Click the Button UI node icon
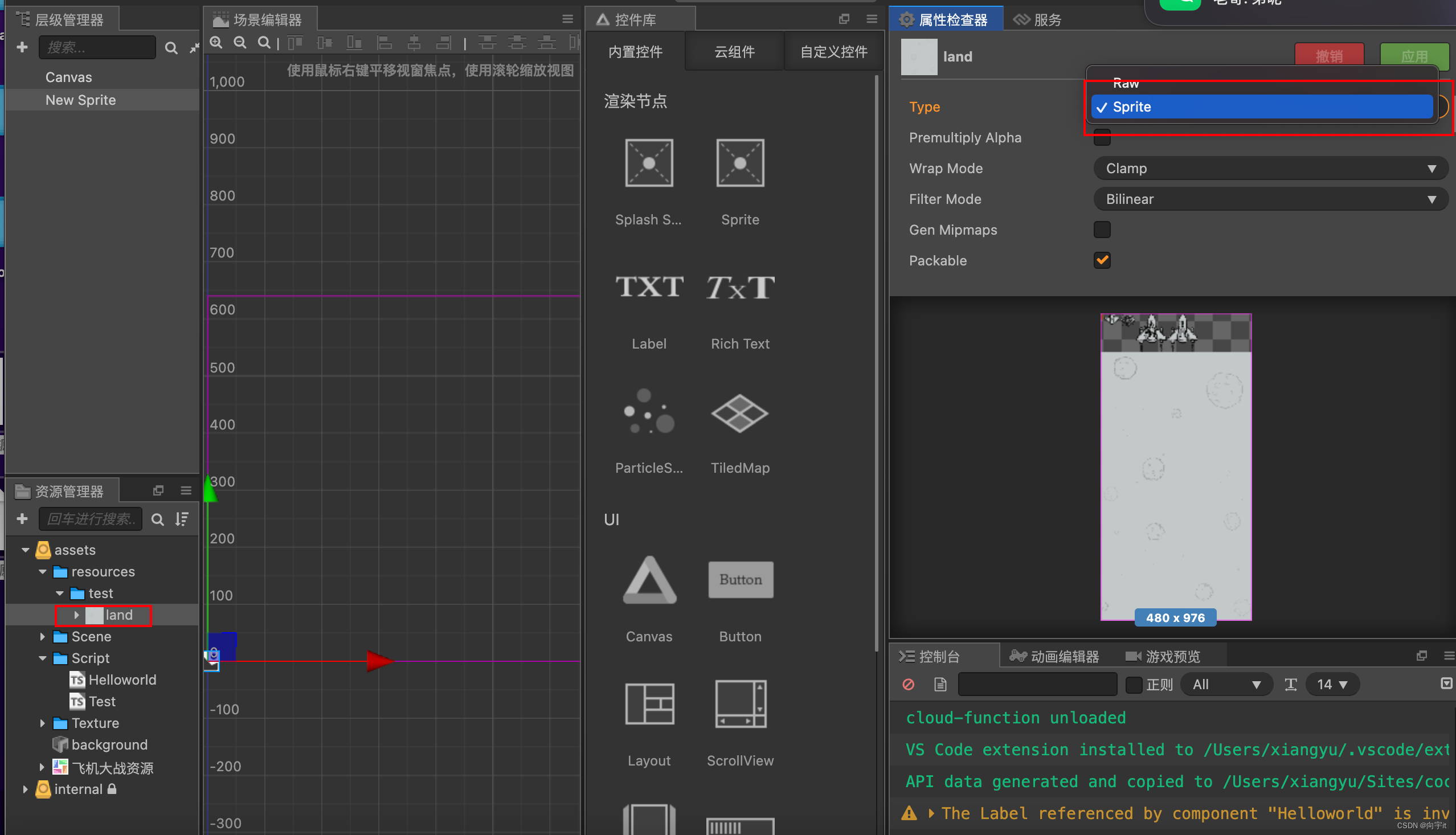The image size is (1456, 835). click(x=740, y=580)
